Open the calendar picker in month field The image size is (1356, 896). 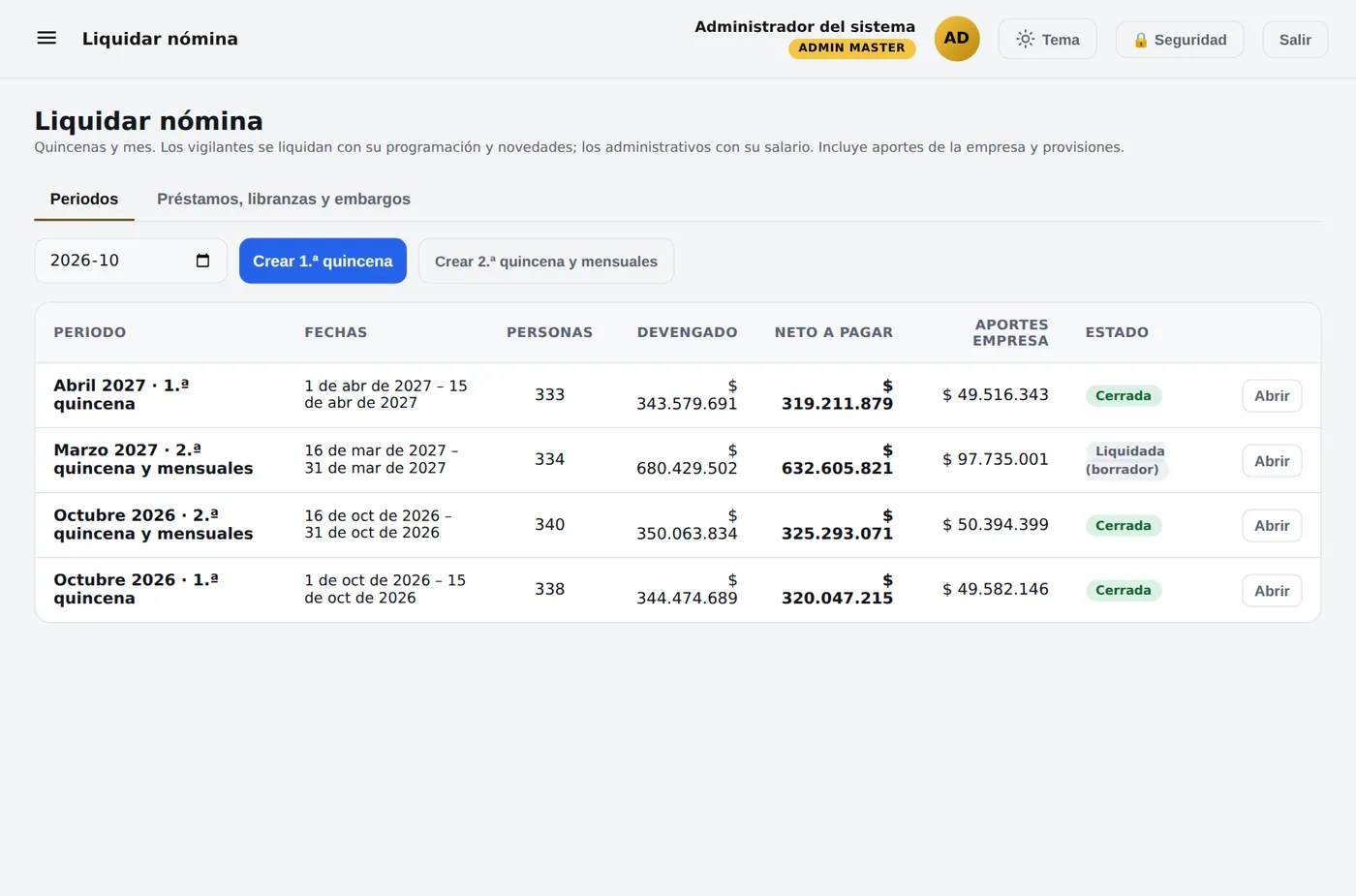point(202,261)
